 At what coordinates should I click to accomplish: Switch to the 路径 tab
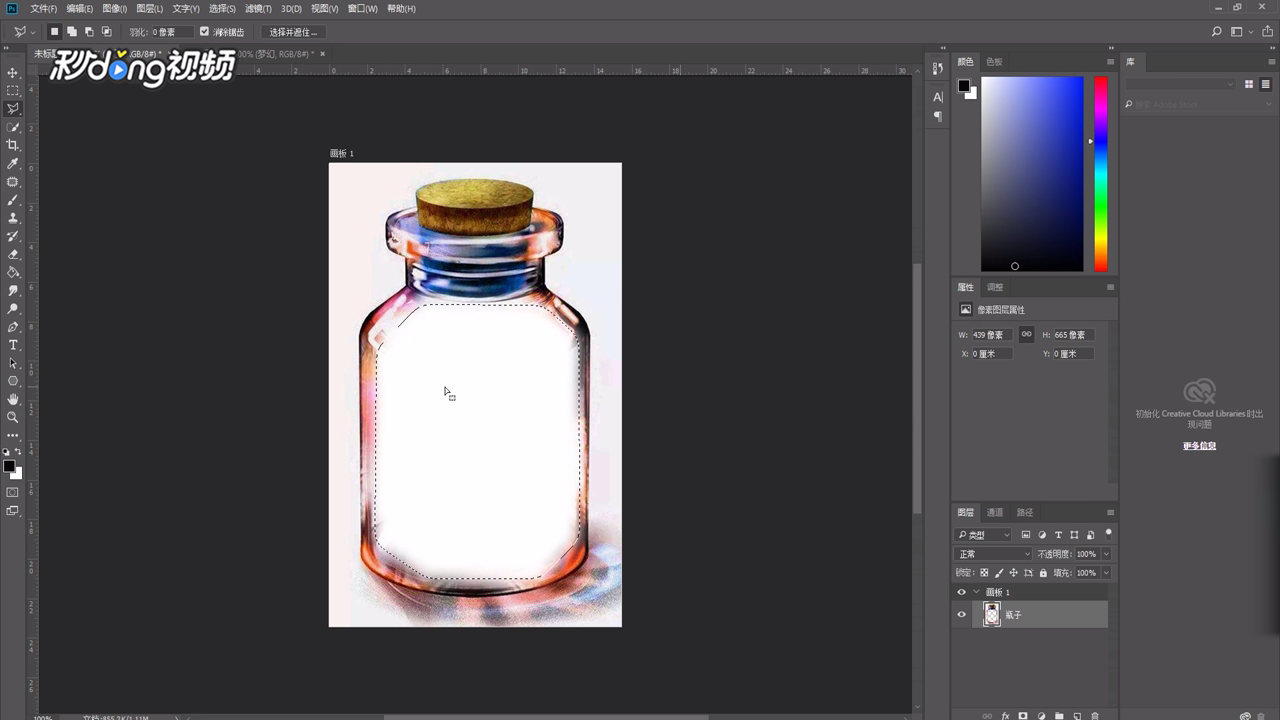click(x=1024, y=512)
